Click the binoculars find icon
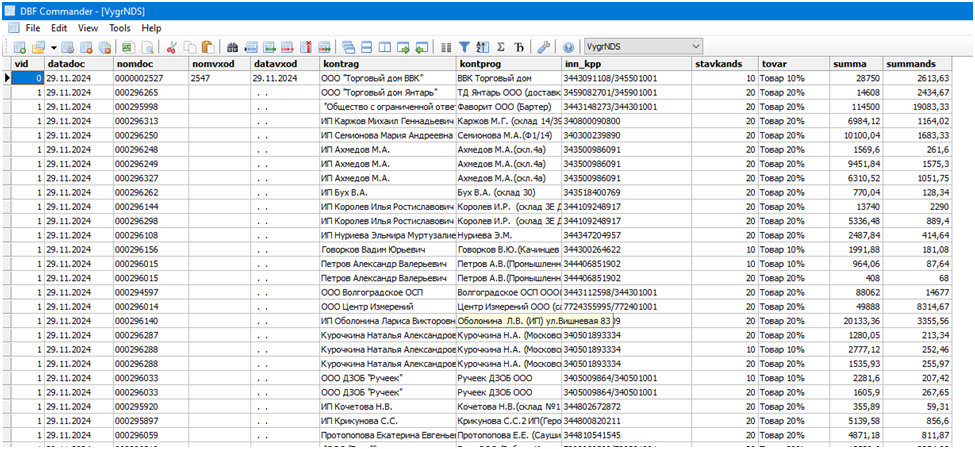The height and width of the screenshot is (449, 975). click(233, 47)
